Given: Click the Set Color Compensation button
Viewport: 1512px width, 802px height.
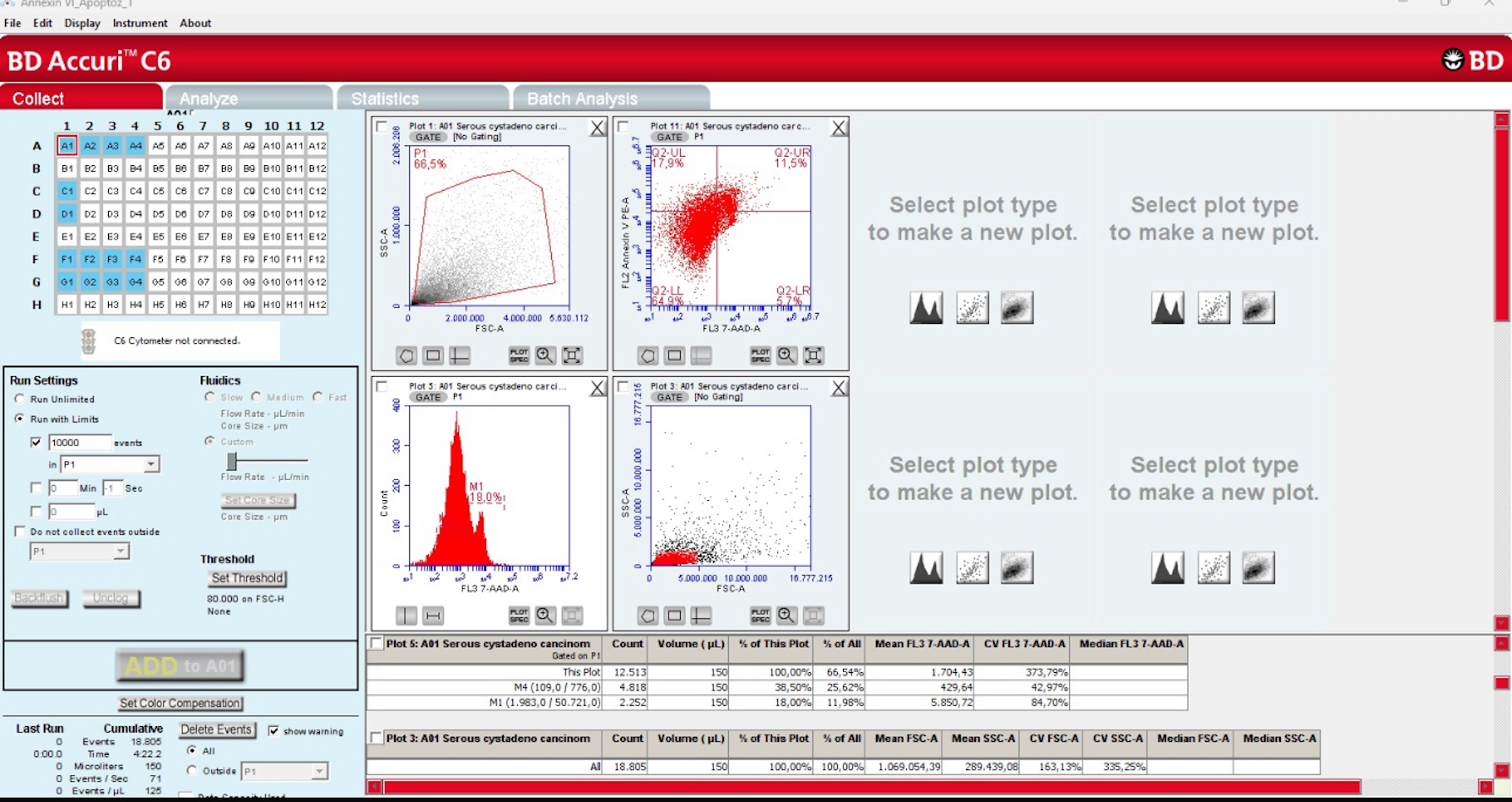Looking at the screenshot, I should 181,702.
